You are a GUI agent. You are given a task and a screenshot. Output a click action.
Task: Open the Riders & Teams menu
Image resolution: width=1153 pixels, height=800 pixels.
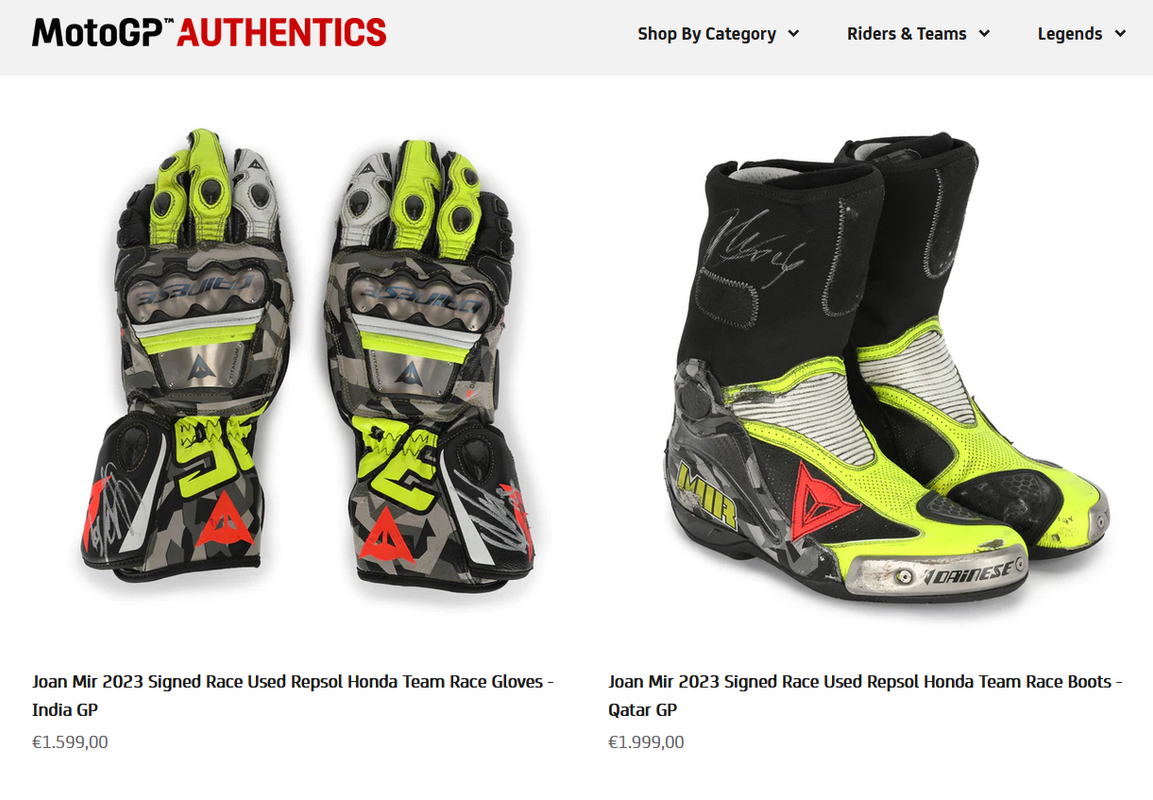tap(918, 34)
